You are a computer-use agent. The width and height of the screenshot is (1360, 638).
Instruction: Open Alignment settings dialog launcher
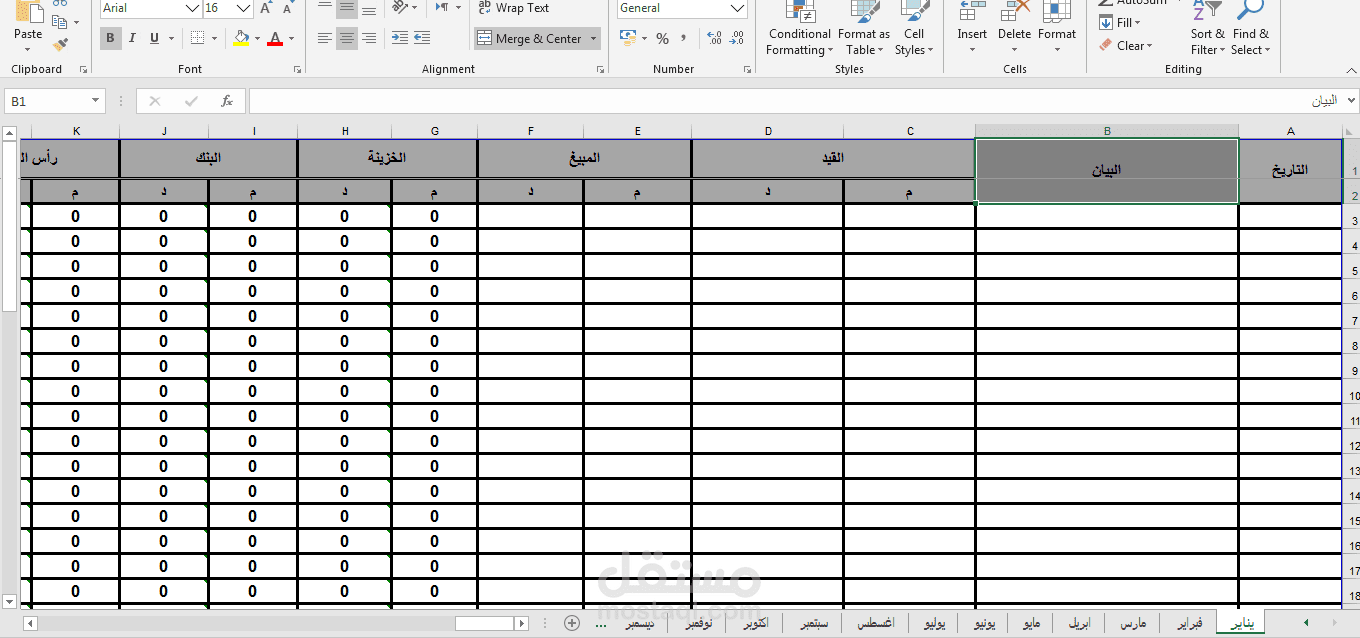click(601, 70)
